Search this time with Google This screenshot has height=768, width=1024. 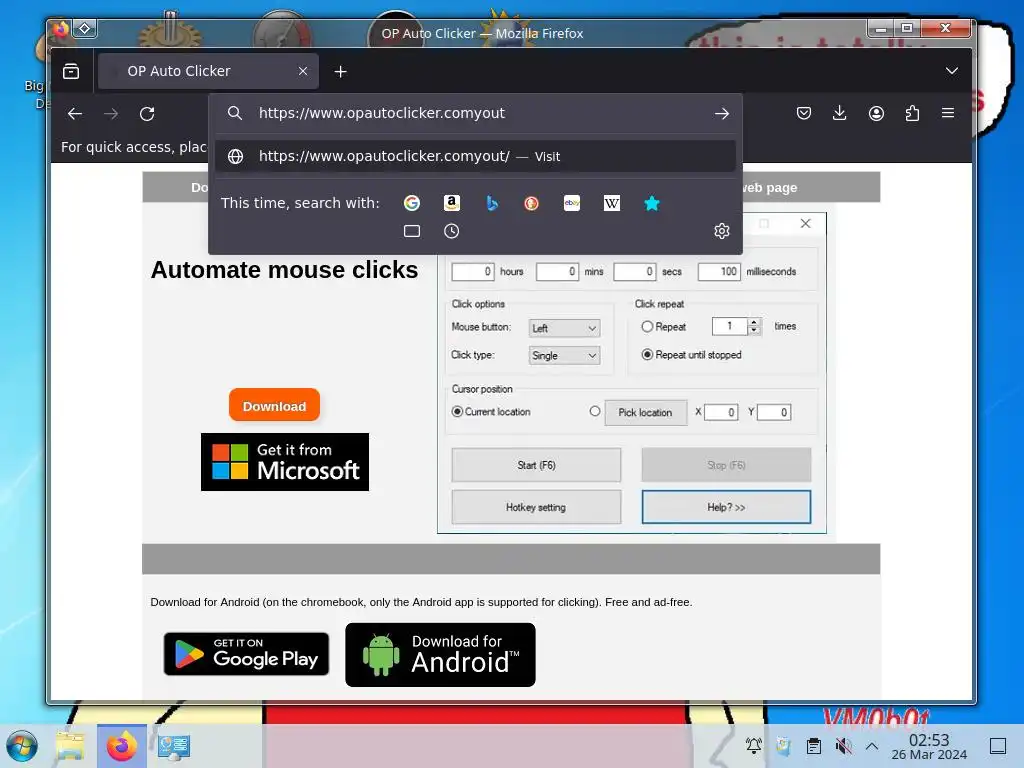click(411, 203)
